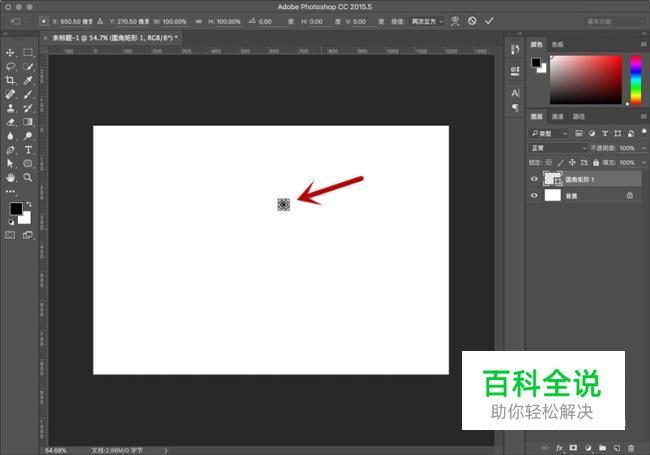Select the Clone Stamp tool
Viewport: 650px width, 455px height.
coord(10,108)
